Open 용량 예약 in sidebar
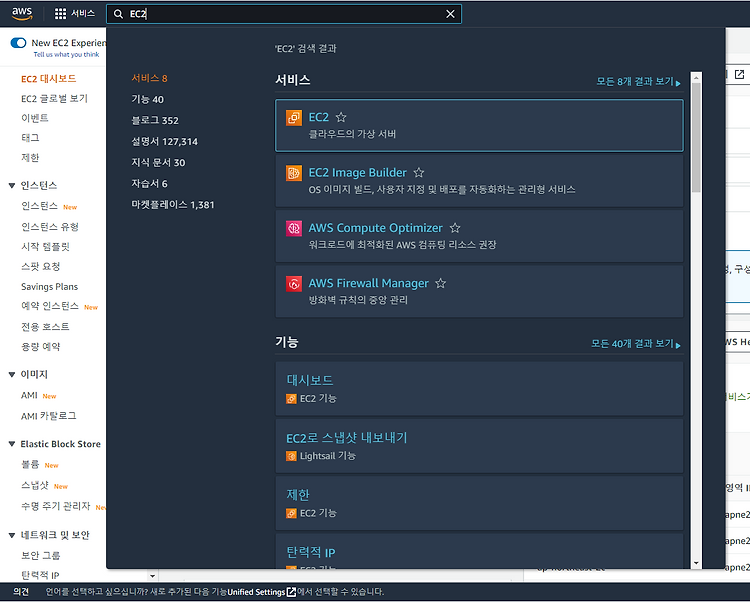The height and width of the screenshot is (602, 750). coord(40,347)
